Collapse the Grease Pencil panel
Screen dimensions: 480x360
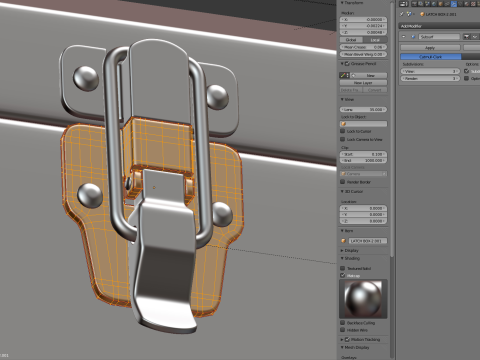coord(342,63)
